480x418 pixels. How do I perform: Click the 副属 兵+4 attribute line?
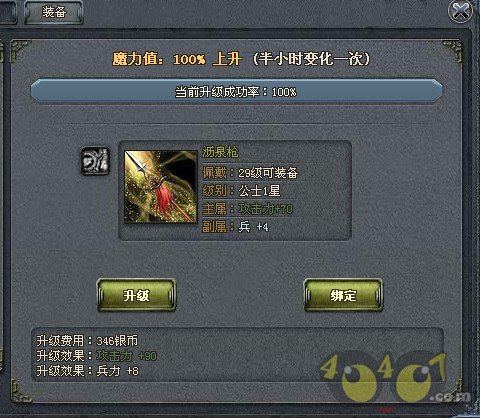235,227
